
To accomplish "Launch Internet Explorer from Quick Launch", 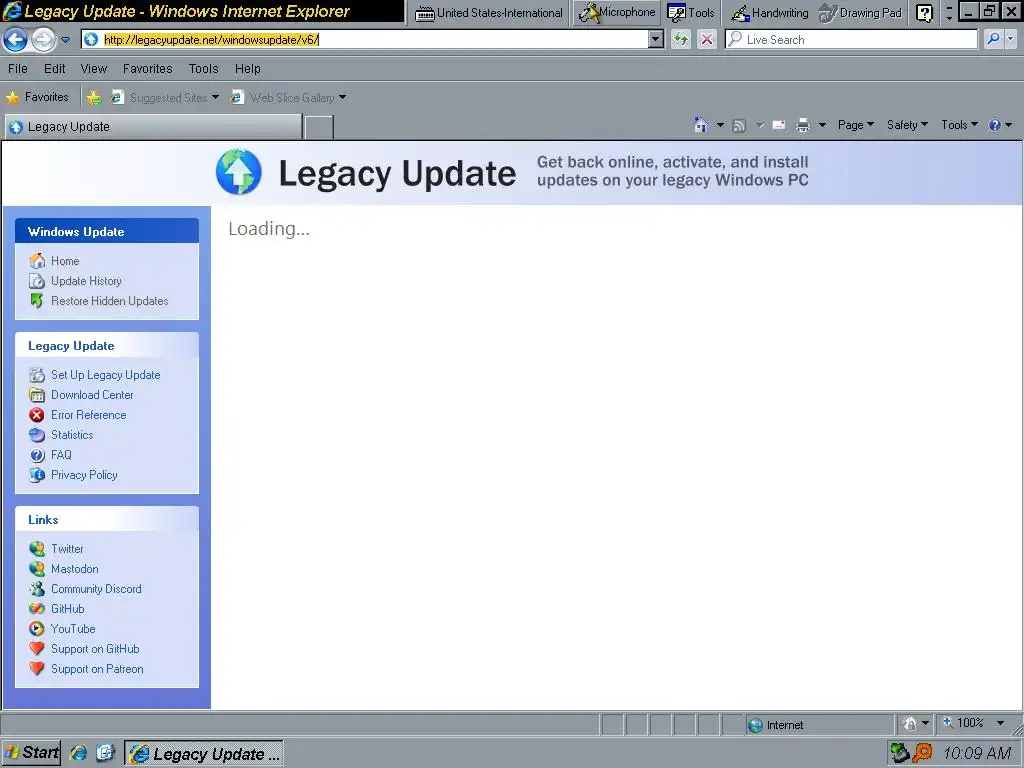I will 78,753.
